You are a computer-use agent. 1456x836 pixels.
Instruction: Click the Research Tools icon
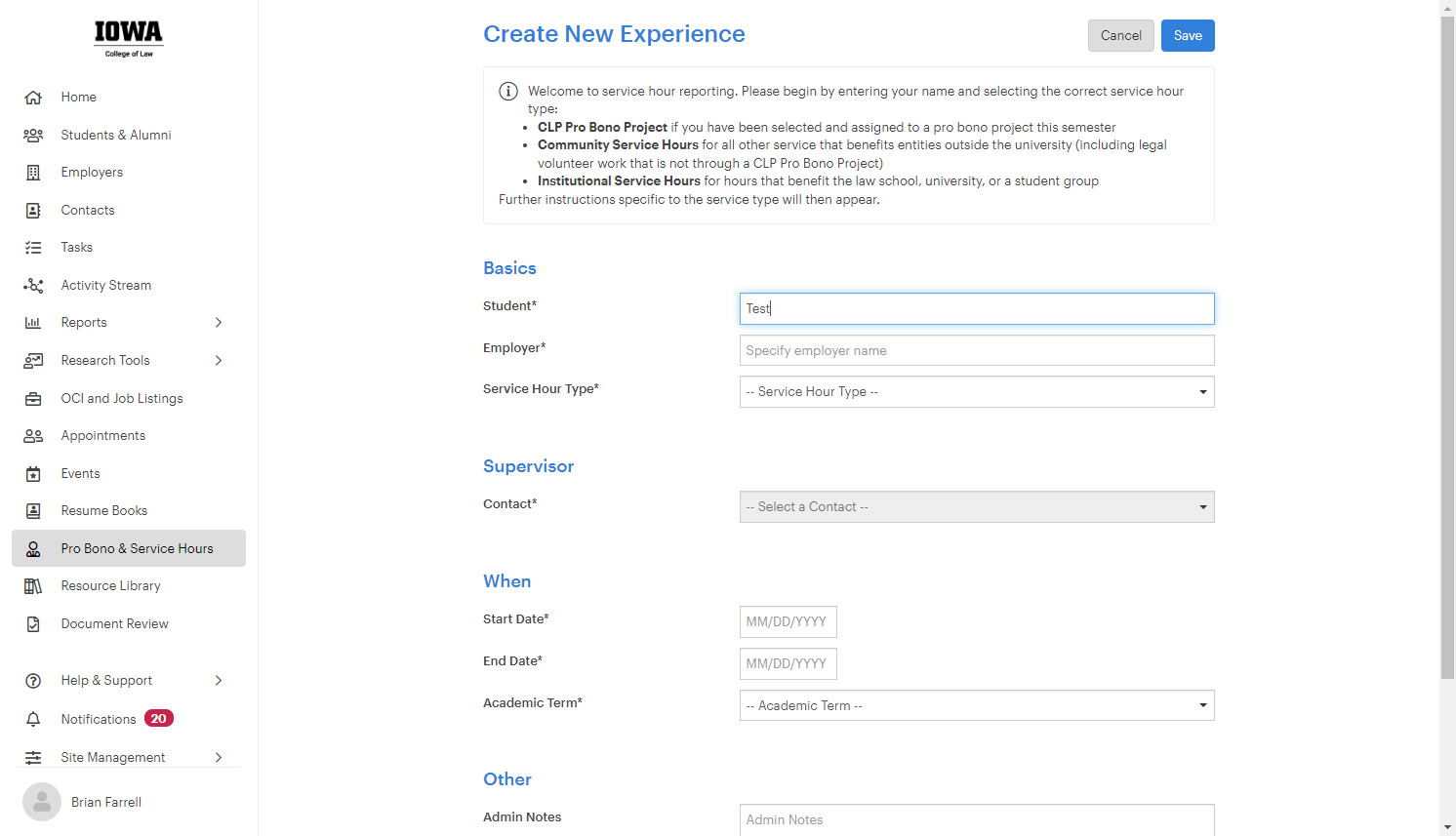[x=33, y=361]
